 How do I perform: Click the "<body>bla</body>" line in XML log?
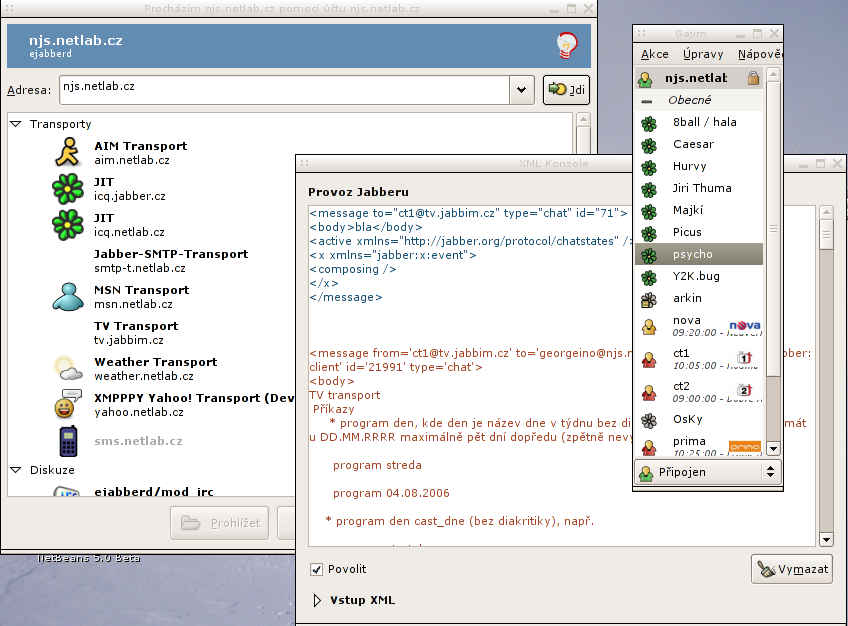[x=366, y=227]
